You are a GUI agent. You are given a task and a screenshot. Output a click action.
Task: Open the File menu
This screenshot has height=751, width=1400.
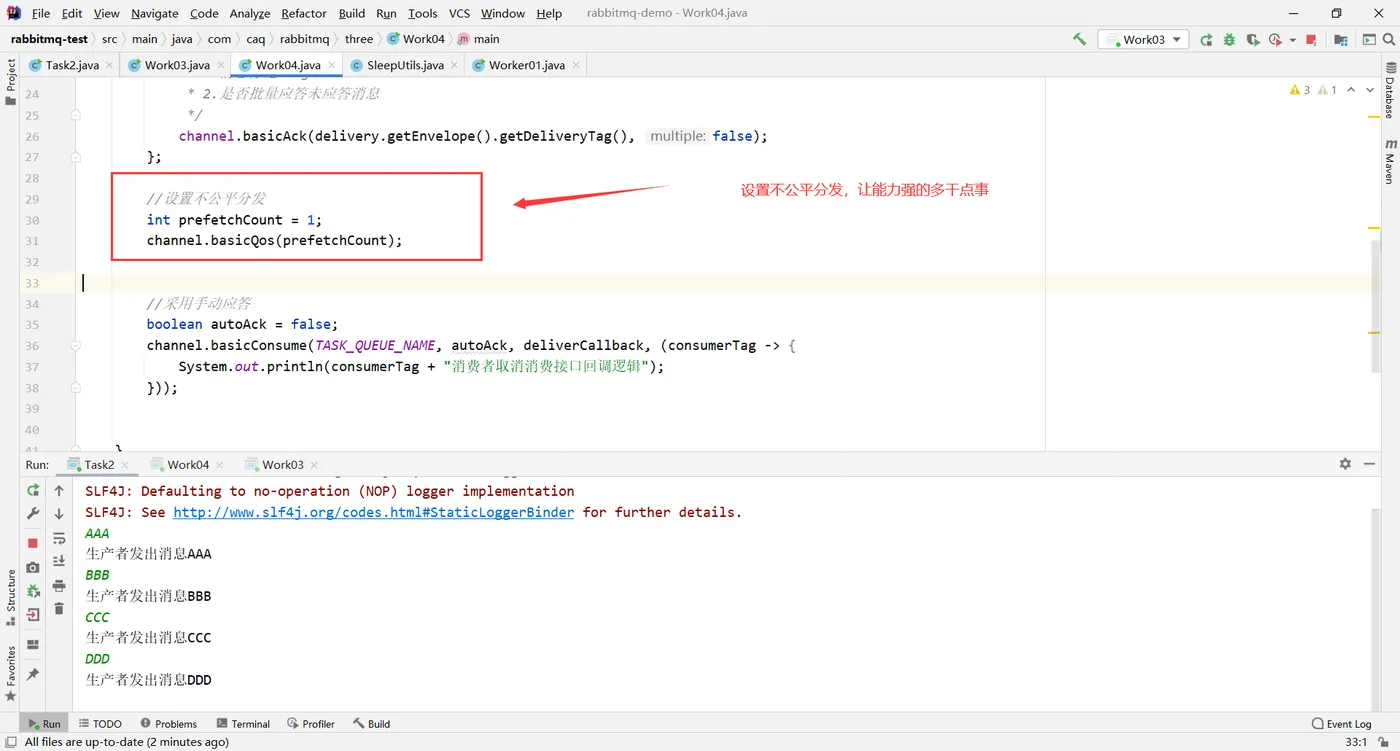coord(41,13)
